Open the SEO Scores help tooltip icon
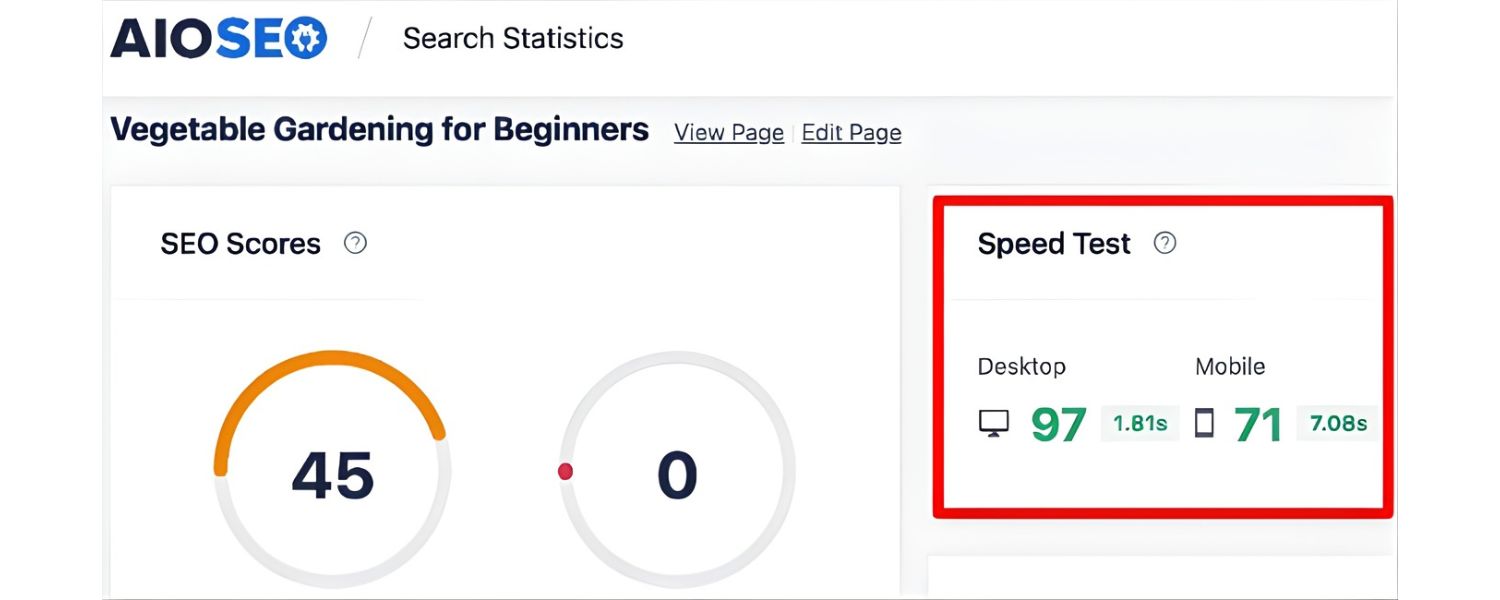 [355, 242]
